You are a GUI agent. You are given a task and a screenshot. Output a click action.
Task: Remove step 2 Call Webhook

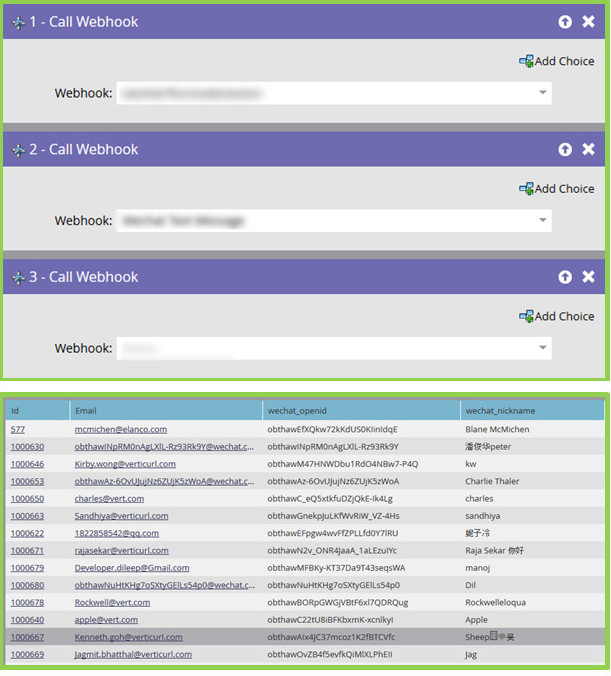[588, 149]
